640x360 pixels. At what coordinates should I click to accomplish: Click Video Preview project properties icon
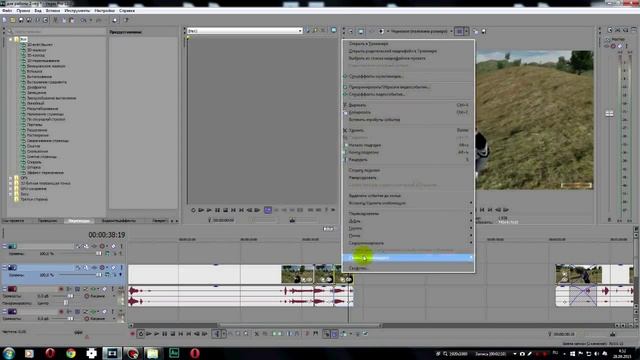[351, 31]
